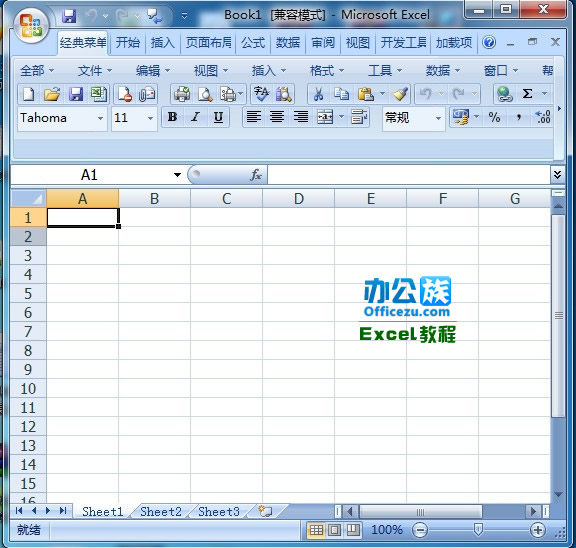Viewport: 576px width, 548px height.
Task: Go to last sheet navigation arrow
Action: point(63,511)
